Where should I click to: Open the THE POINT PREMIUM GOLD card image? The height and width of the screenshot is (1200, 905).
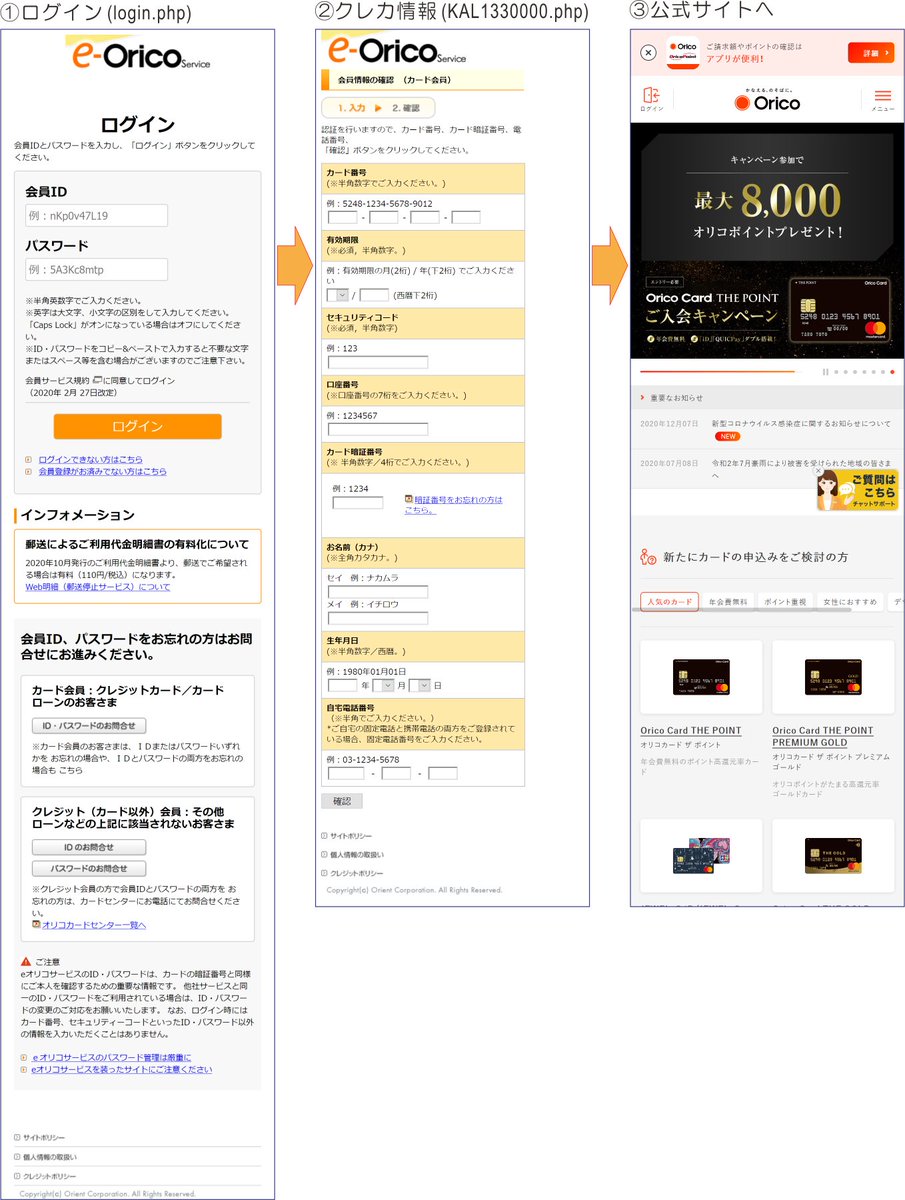click(833, 676)
